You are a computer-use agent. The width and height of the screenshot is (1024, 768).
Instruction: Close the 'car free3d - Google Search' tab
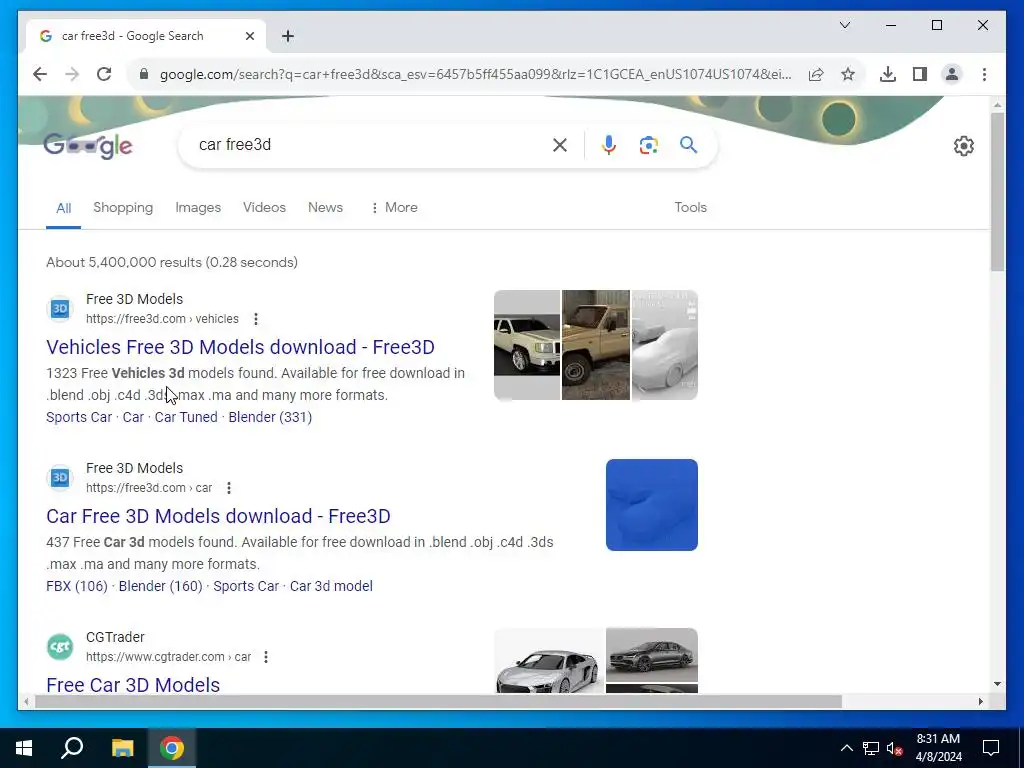coord(249,36)
